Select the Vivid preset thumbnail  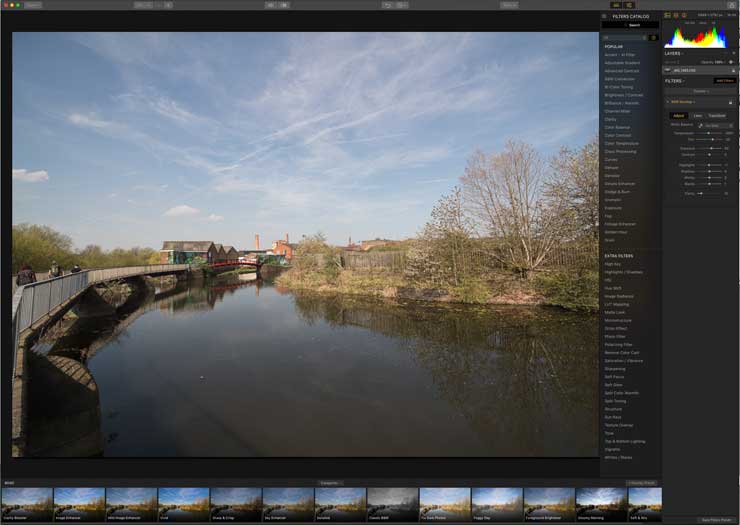(184, 505)
